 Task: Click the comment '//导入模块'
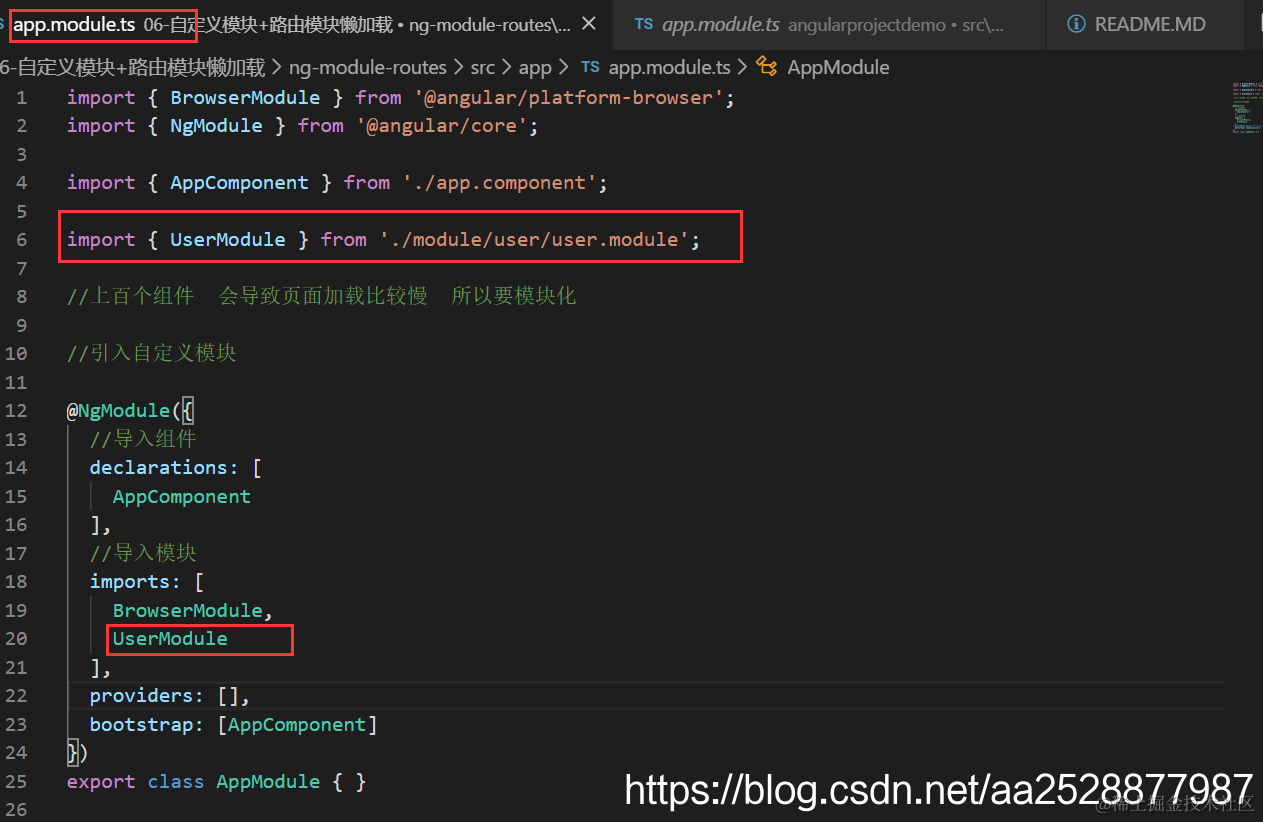143,553
